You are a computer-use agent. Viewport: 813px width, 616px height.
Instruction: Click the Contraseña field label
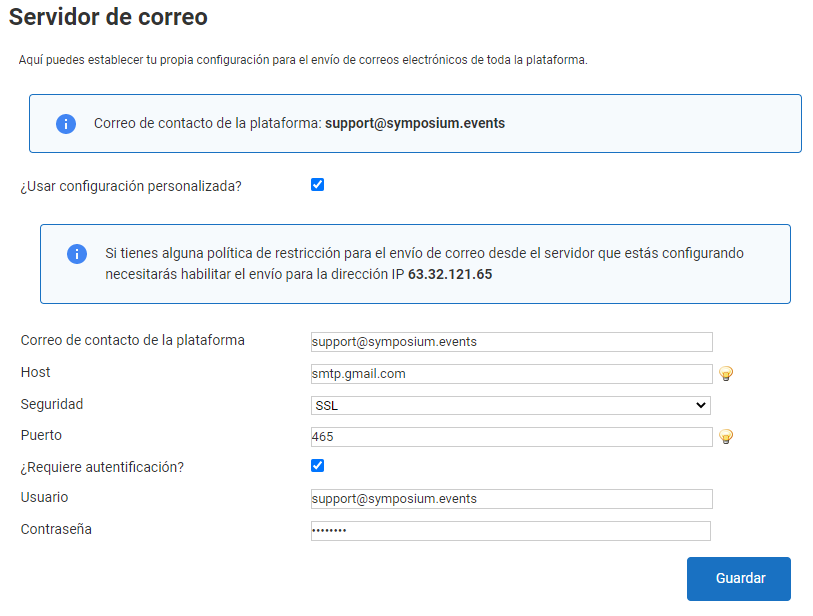pos(56,529)
